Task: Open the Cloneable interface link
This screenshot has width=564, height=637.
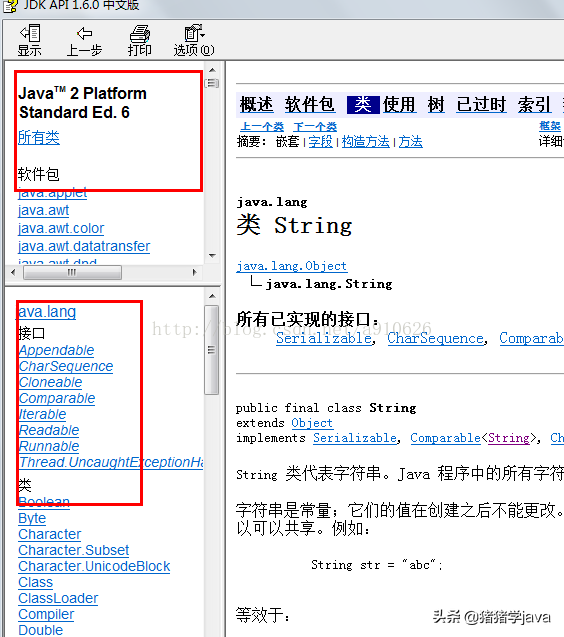Action: (50, 382)
